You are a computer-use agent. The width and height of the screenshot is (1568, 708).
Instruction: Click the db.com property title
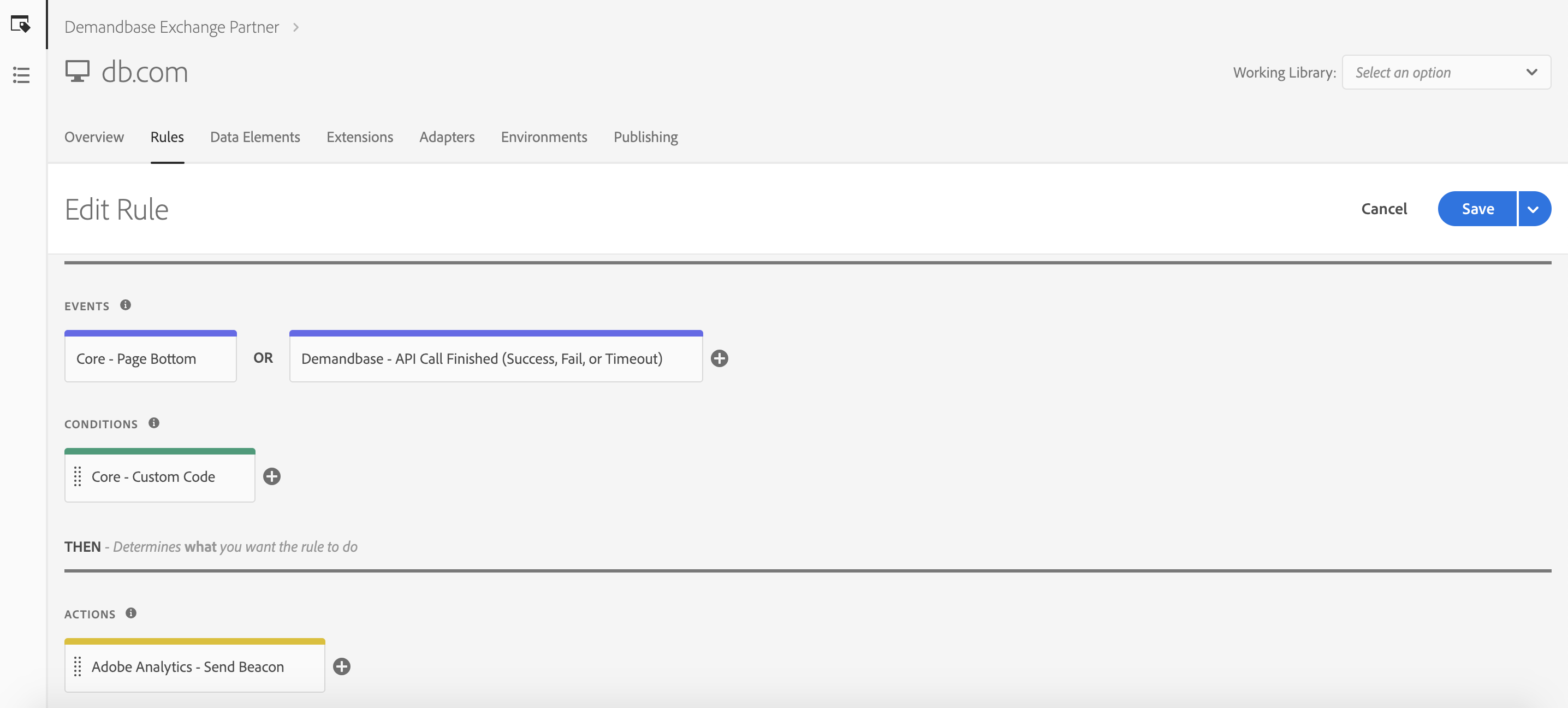point(145,72)
